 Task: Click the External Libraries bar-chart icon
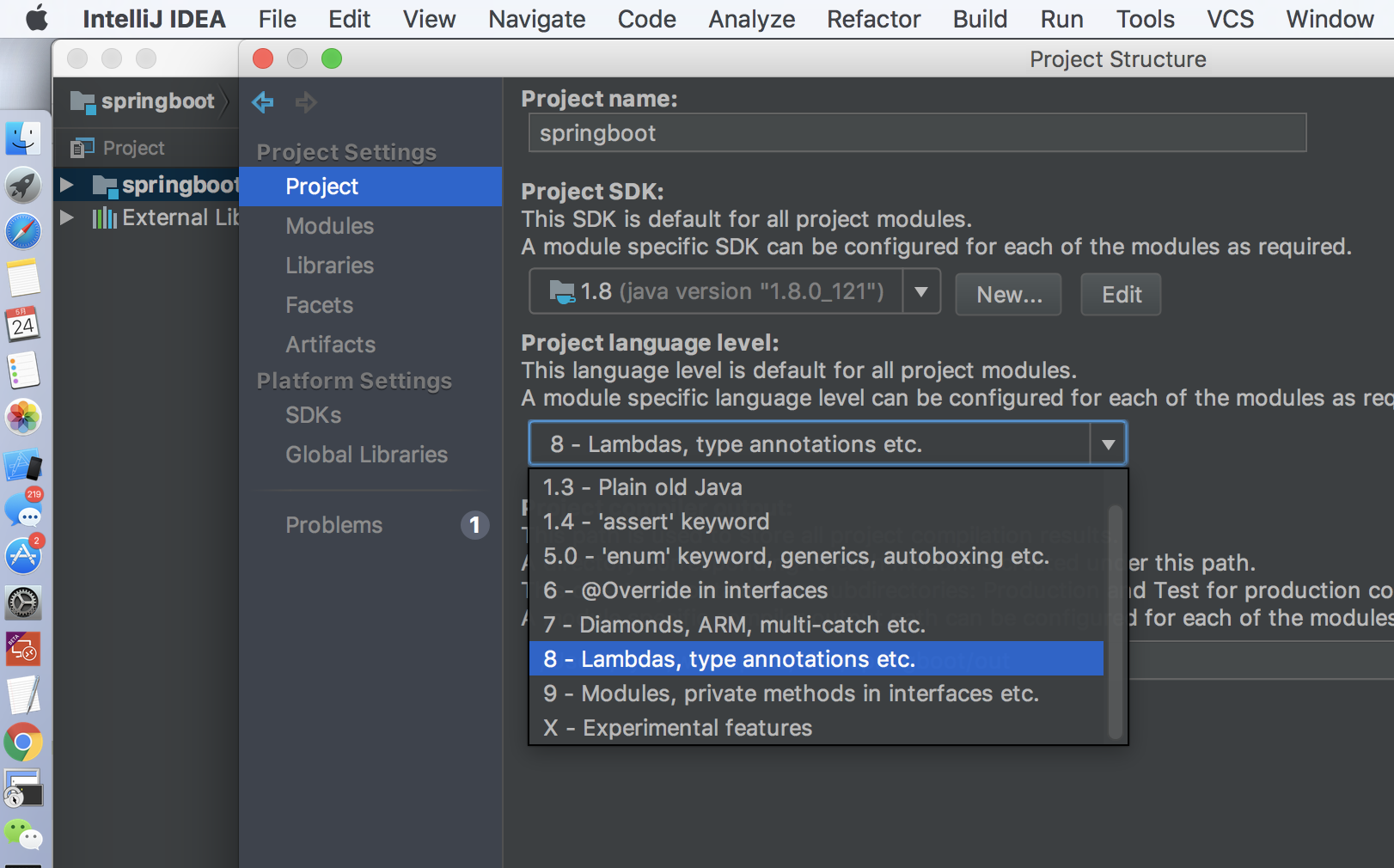coord(104,217)
